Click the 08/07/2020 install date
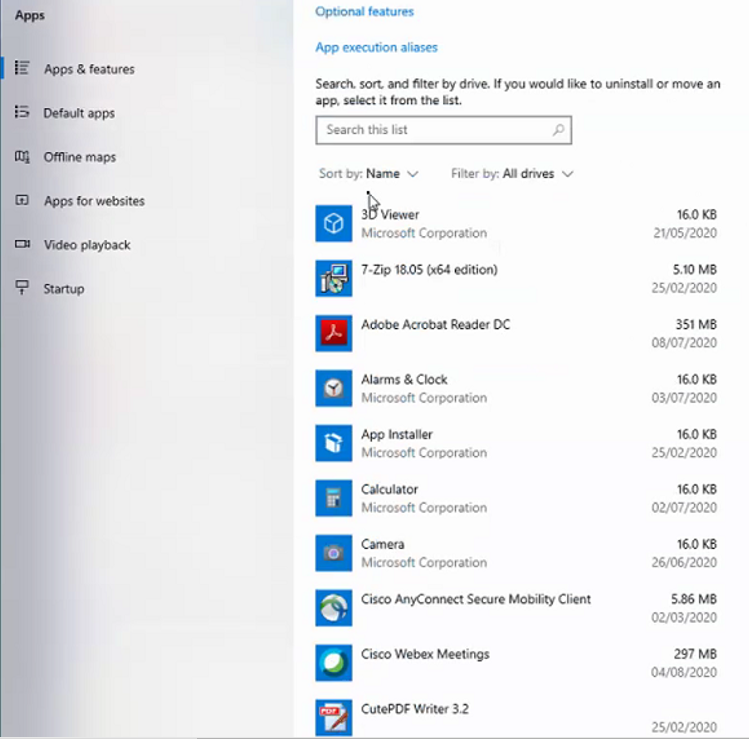 (x=684, y=343)
